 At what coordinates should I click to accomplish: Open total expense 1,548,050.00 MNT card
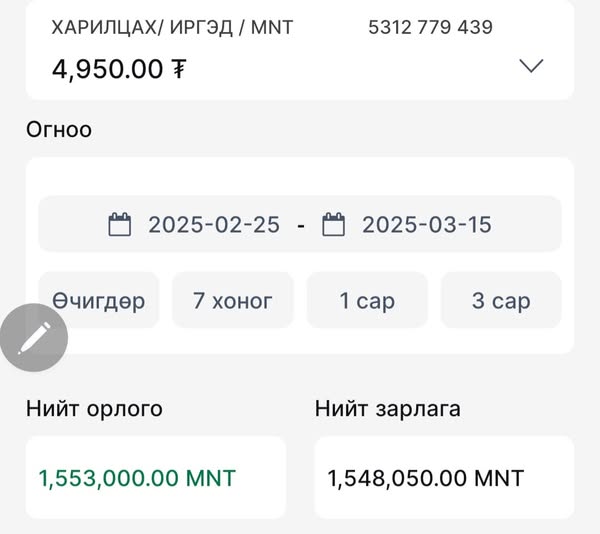click(444, 477)
